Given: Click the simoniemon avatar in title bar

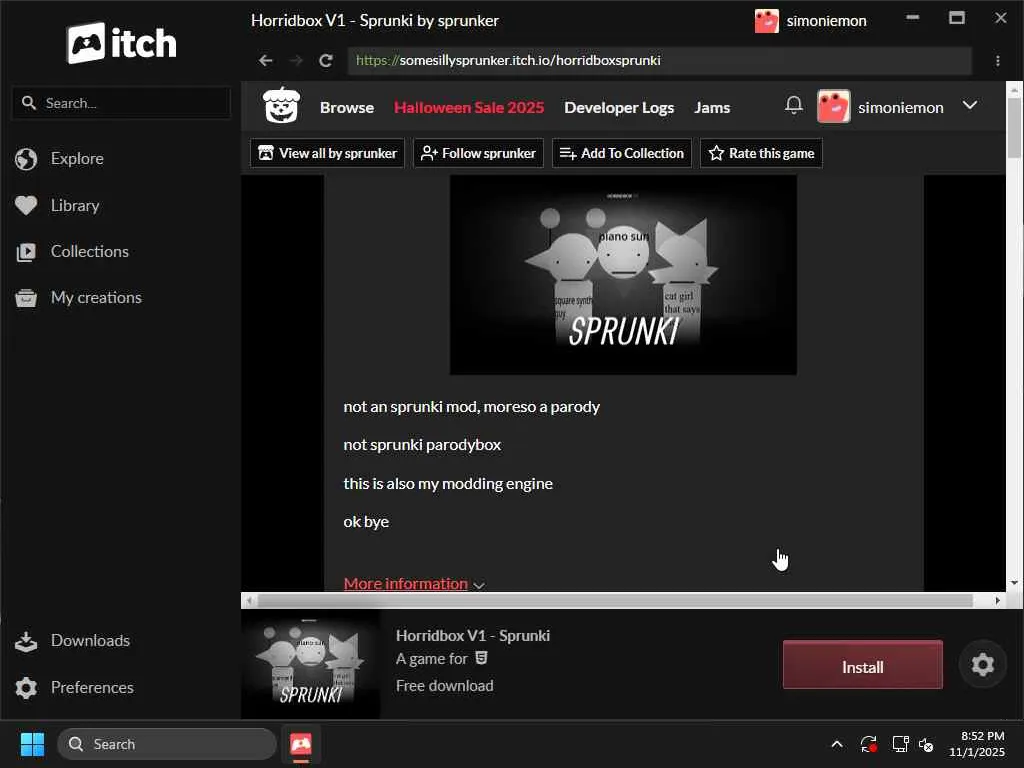Looking at the screenshot, I should pos(767,21).
